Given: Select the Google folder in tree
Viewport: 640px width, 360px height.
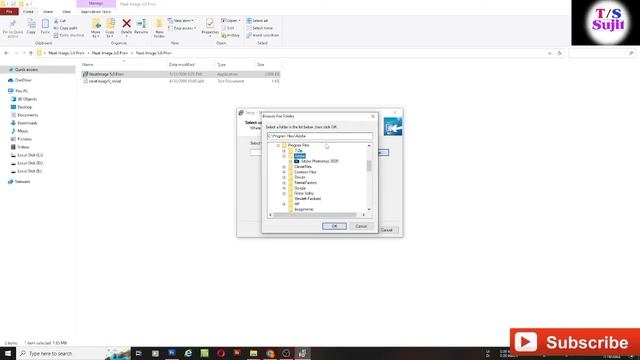Looking at the screenshot, I should [x=300, y=188].
